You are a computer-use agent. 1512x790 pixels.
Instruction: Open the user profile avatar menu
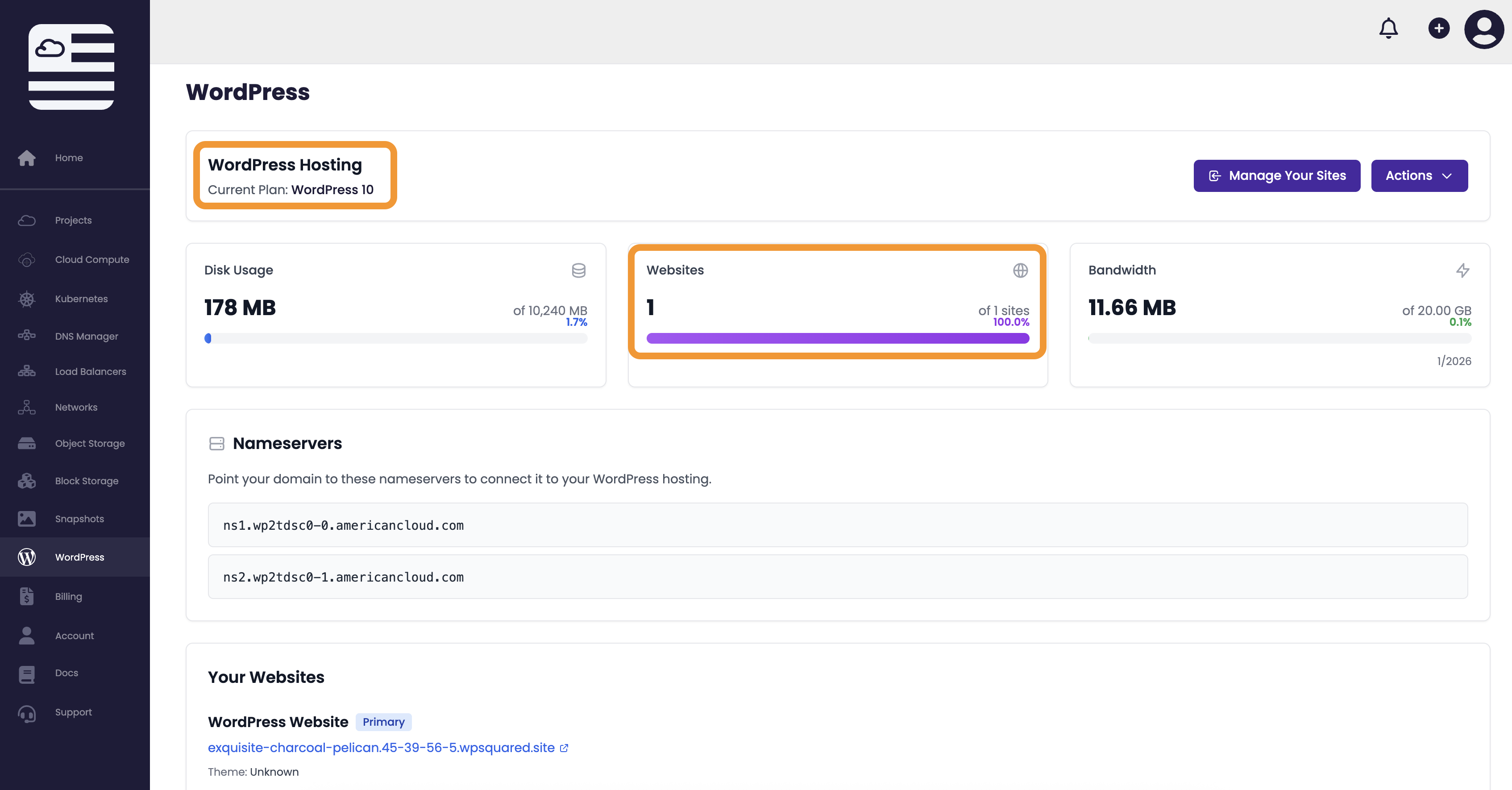(x=1484, y=29)
